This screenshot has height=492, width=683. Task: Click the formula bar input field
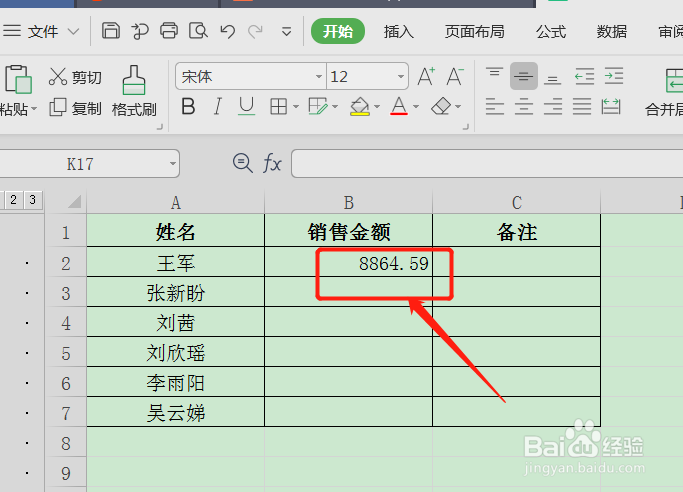487,164
